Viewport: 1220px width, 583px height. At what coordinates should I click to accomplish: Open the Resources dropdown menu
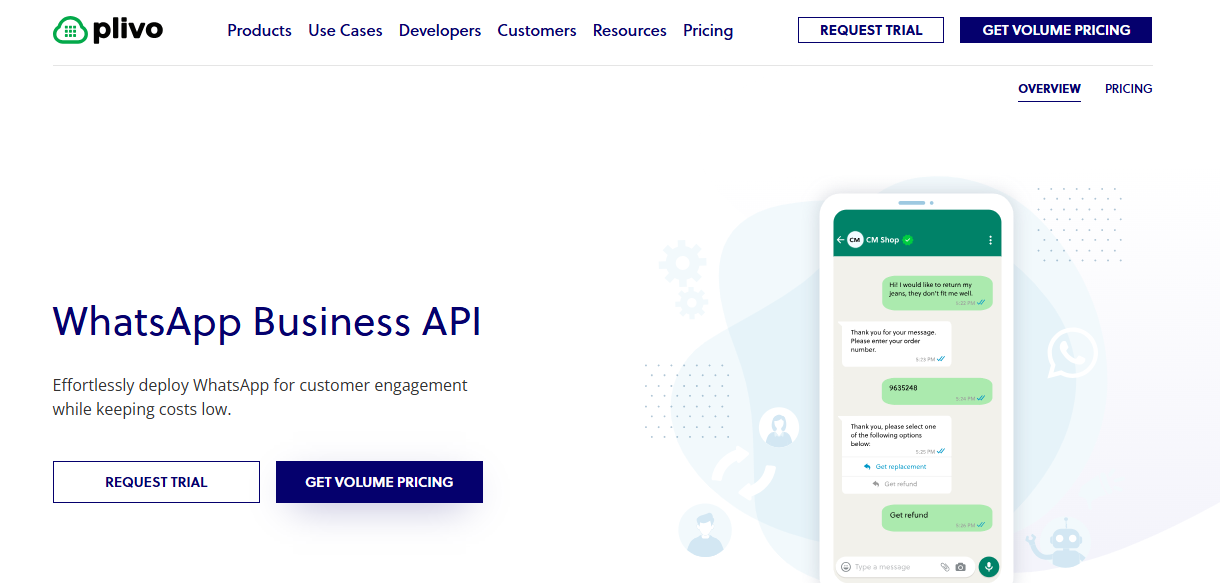click(x=629, y=30)
